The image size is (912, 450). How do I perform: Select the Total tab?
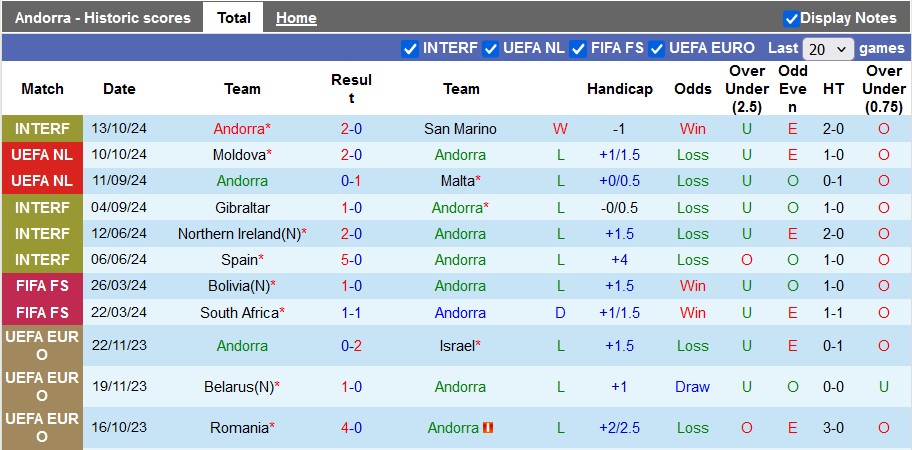click(x=233, y=18)
